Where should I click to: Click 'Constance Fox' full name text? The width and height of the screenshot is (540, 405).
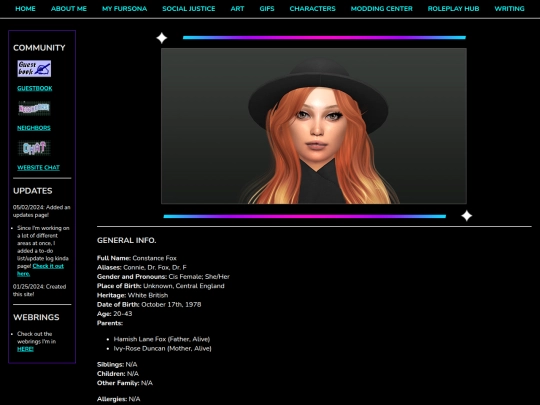154,258
